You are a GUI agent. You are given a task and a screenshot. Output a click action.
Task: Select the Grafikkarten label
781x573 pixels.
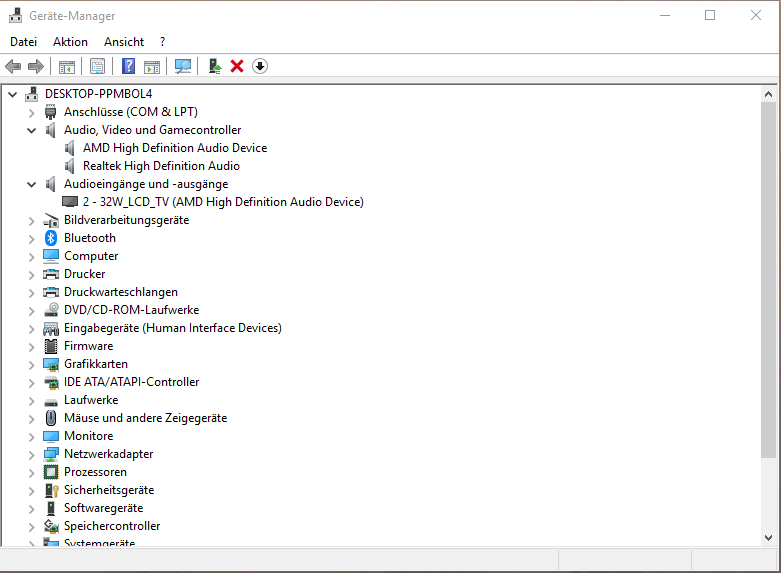[96, 364]
